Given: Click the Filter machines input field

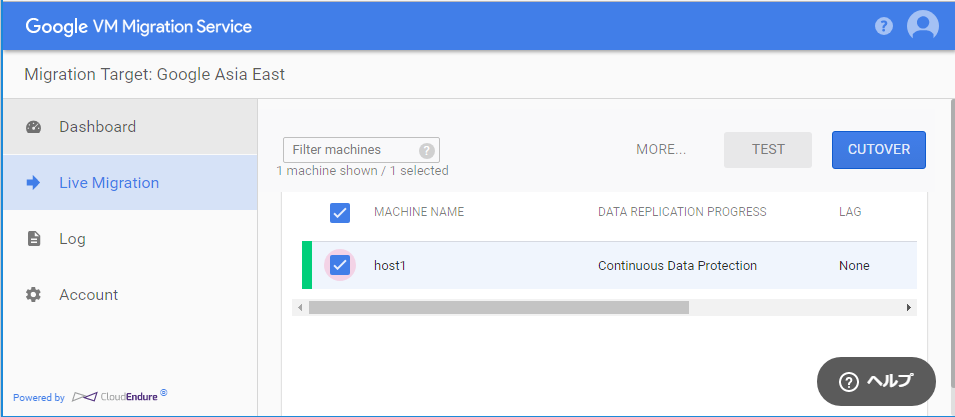Looking at the screenshot, I should coord(361,150).
